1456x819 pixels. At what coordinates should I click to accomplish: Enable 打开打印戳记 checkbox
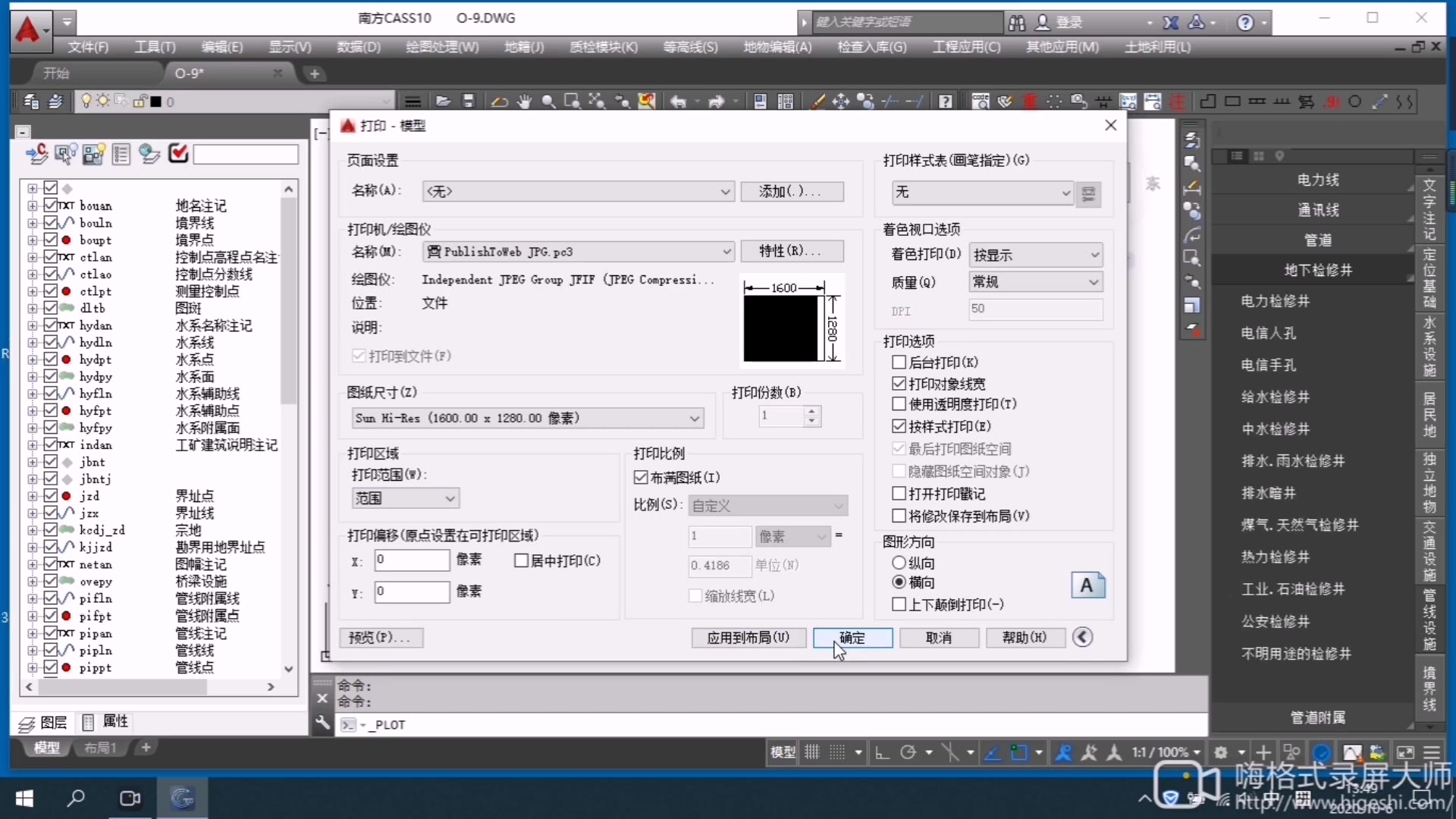coord(899,494)
